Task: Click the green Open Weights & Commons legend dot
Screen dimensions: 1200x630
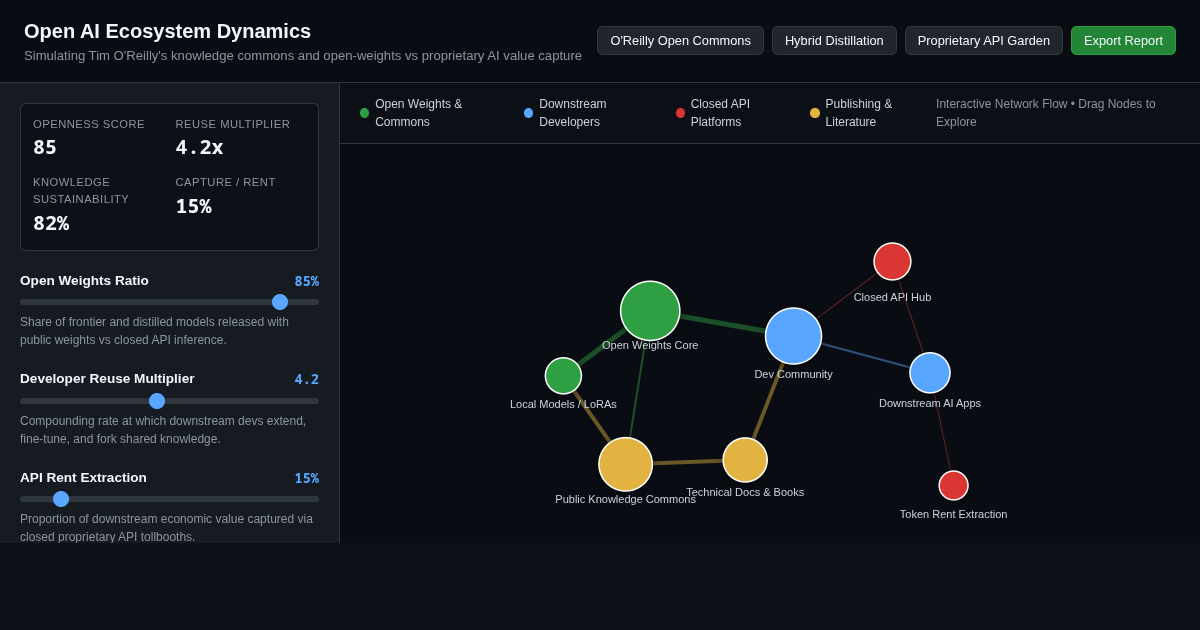Action: pyautogui.click(x=364, y=113)
